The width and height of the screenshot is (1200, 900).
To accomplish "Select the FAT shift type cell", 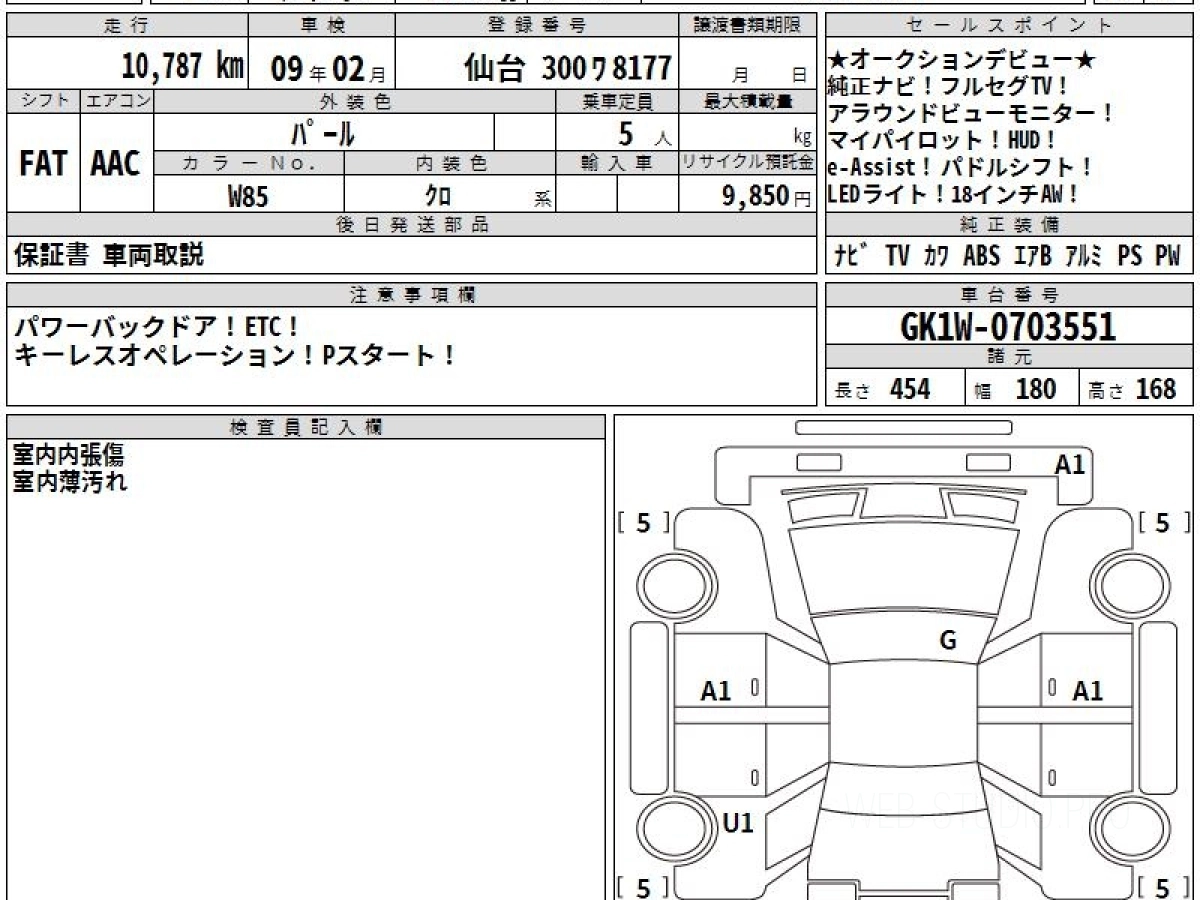I will pos(43,164).
